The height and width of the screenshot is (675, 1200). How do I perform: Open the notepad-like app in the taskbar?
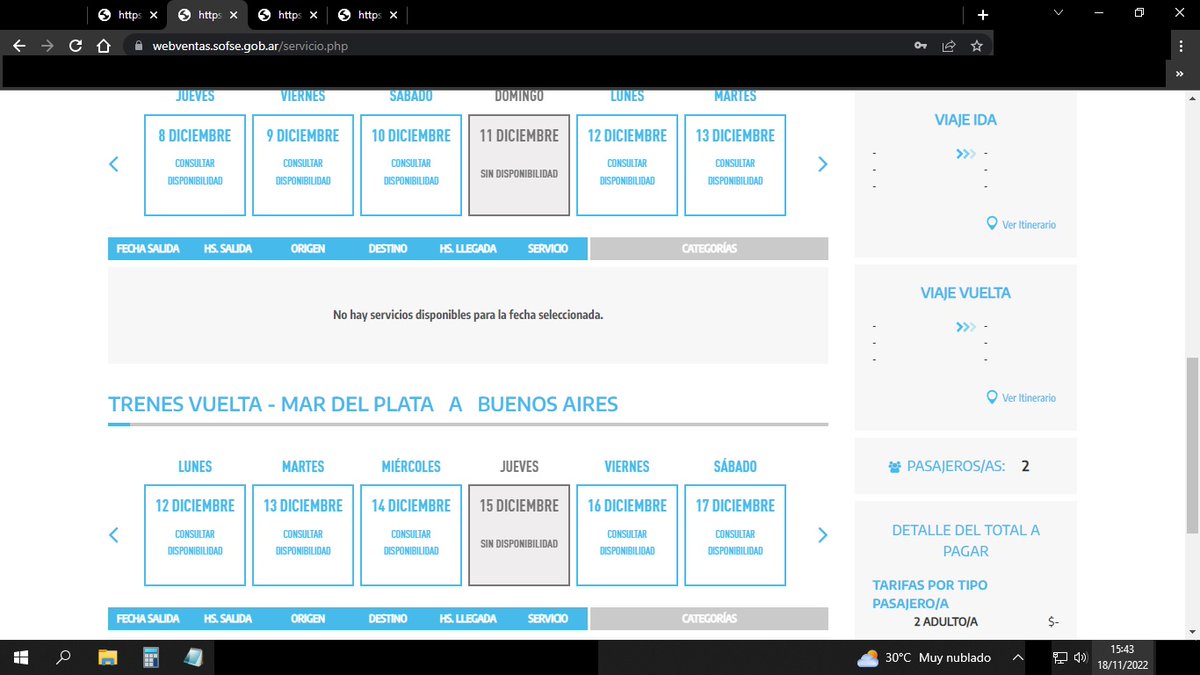(x=194, y=658)
